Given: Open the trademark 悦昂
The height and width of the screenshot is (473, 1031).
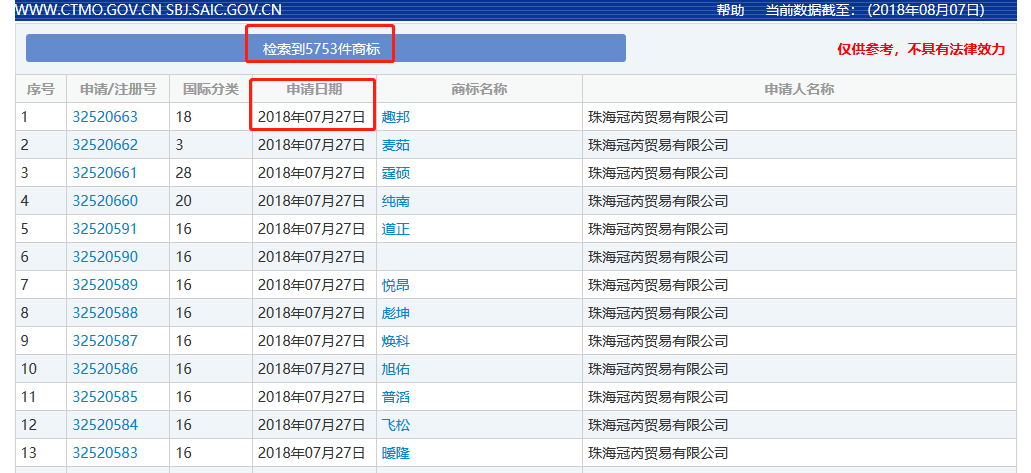Looking at the screenshot, I should [396, 285].
